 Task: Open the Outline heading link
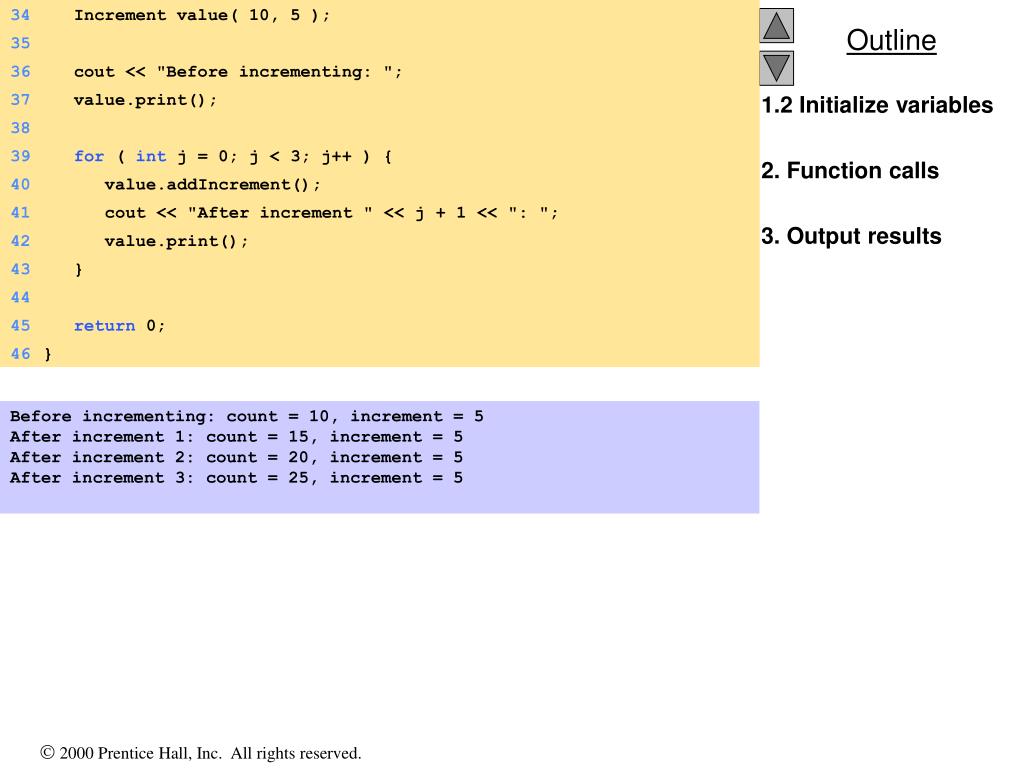click(891, 40)
